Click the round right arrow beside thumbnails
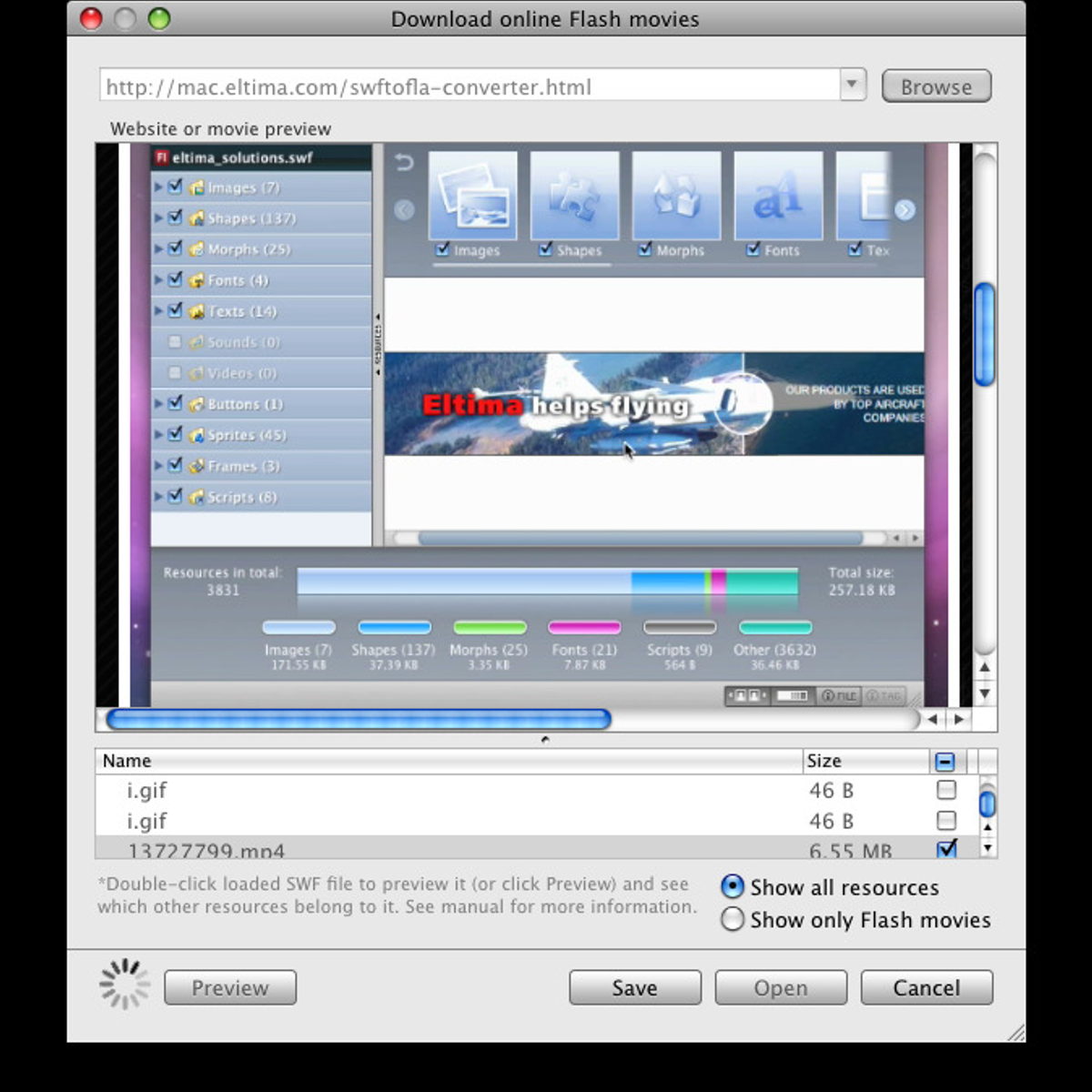 (x=905, y=210)
